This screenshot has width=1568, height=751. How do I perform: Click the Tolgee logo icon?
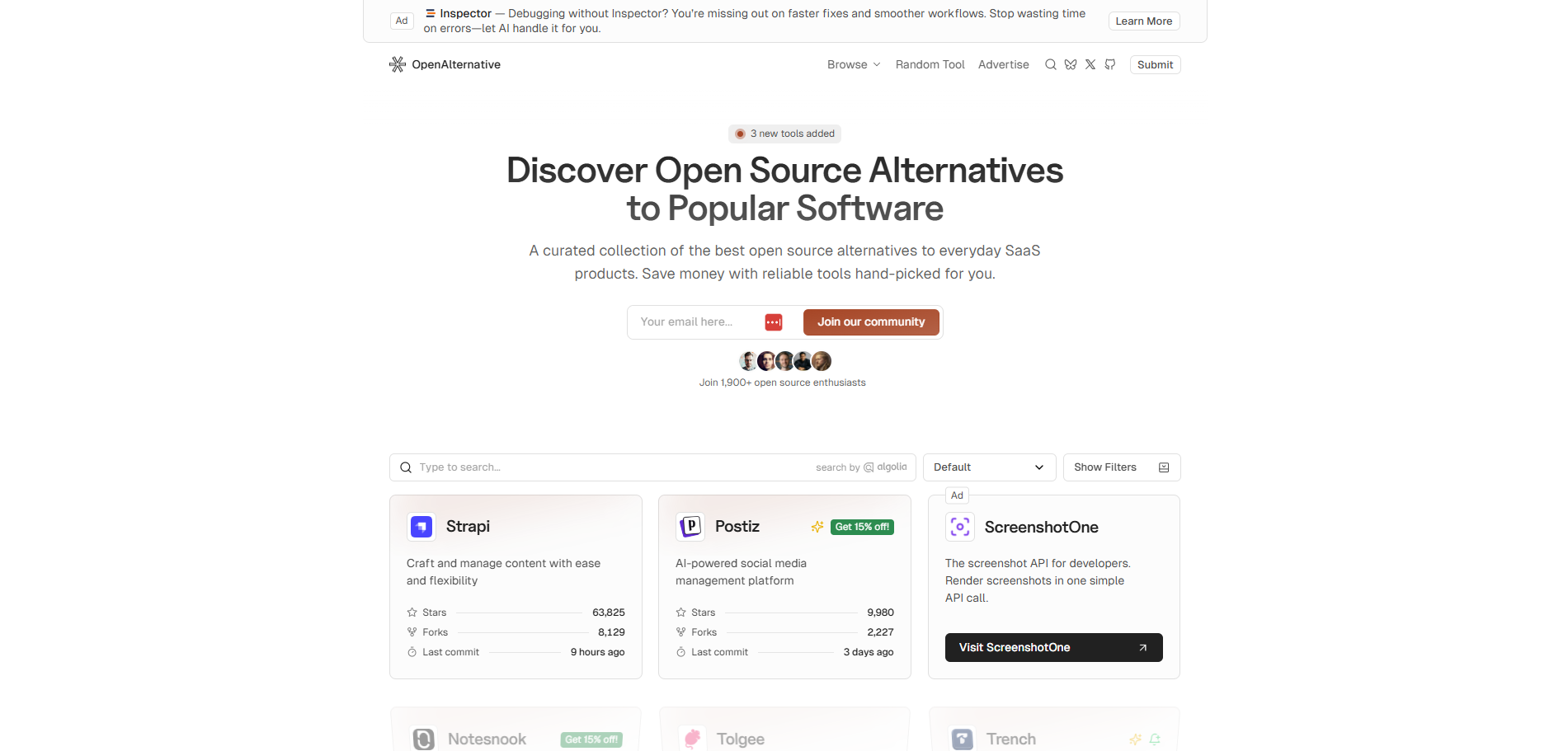692,739
